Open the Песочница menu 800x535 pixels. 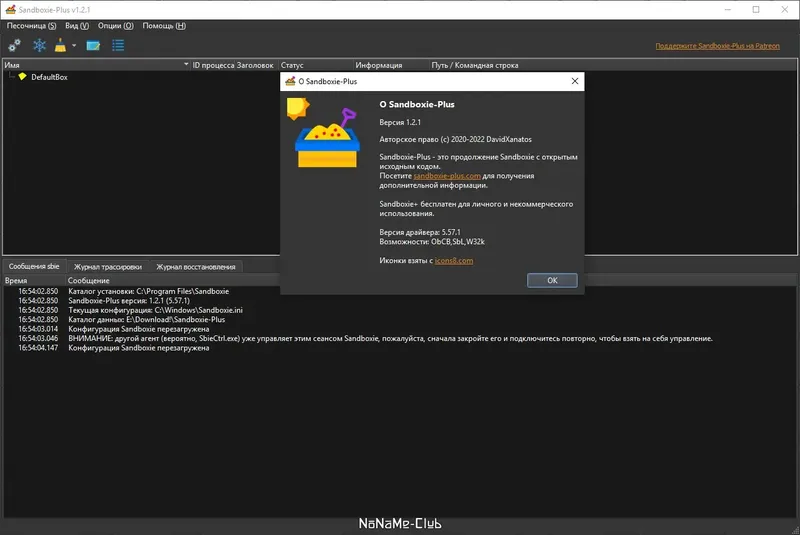coord(31,26)
